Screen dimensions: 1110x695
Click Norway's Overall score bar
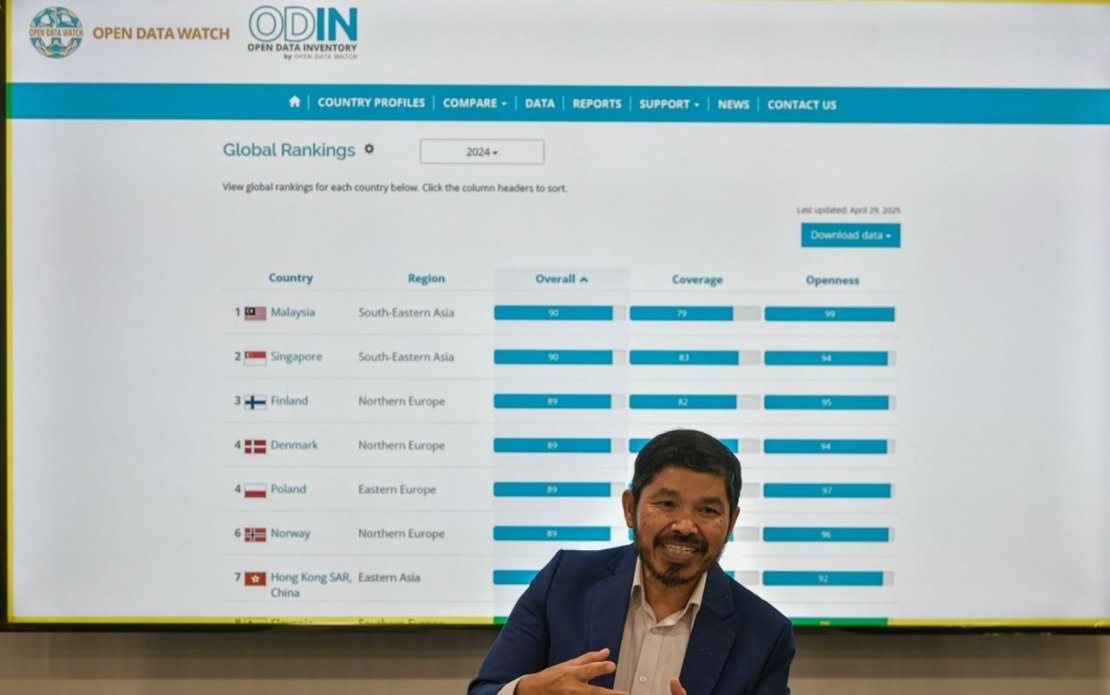pyautogui.click(x=559, y=533)
